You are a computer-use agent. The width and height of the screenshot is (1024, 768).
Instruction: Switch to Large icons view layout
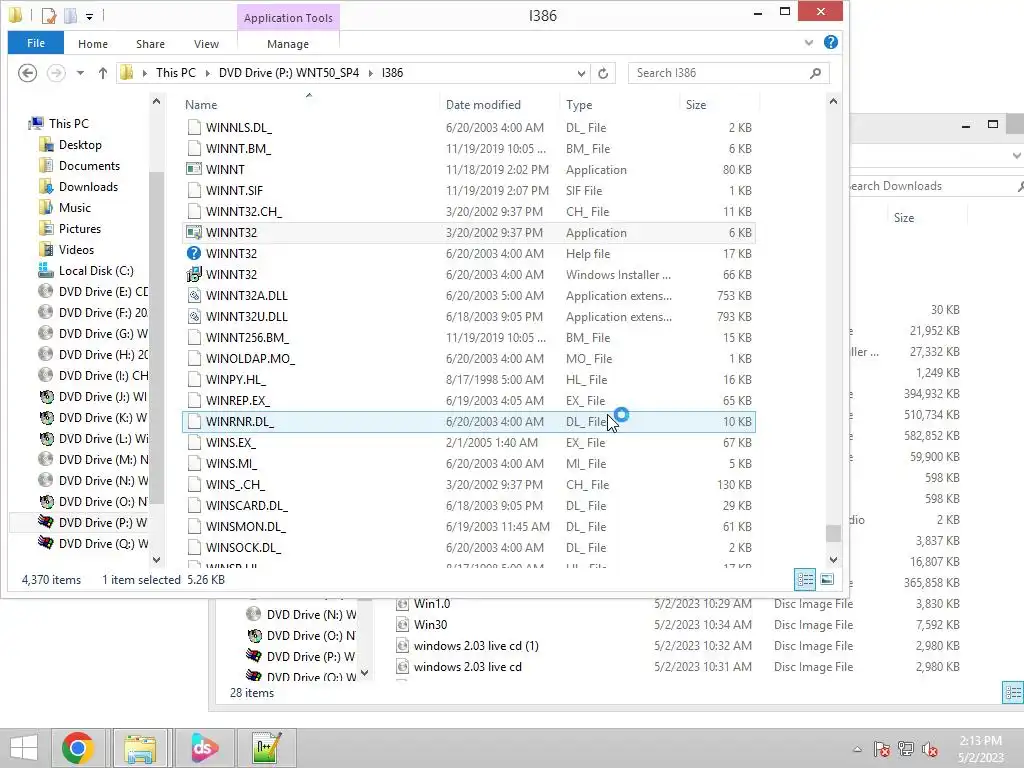827,579
